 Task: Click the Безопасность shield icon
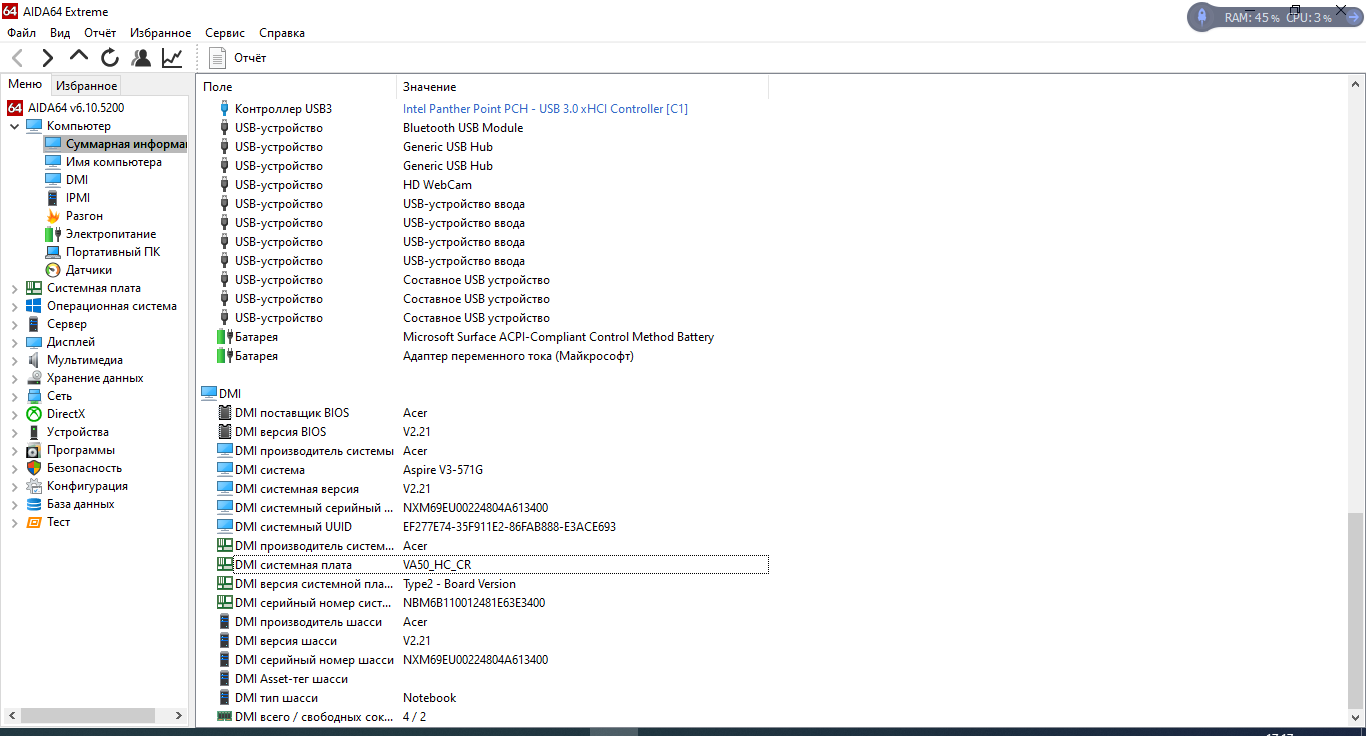point(34,468)
